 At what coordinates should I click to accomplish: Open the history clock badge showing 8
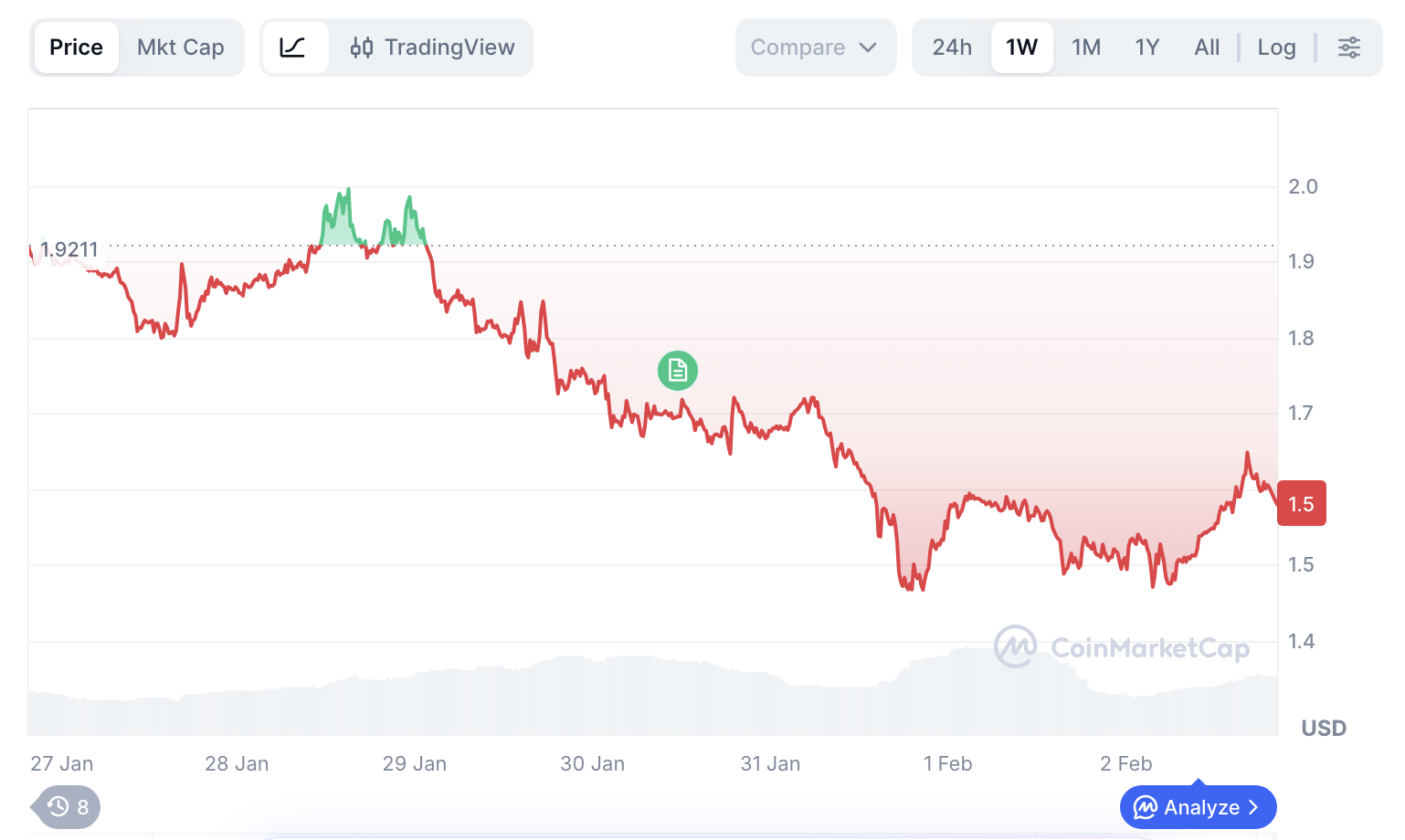click(68, 807)
